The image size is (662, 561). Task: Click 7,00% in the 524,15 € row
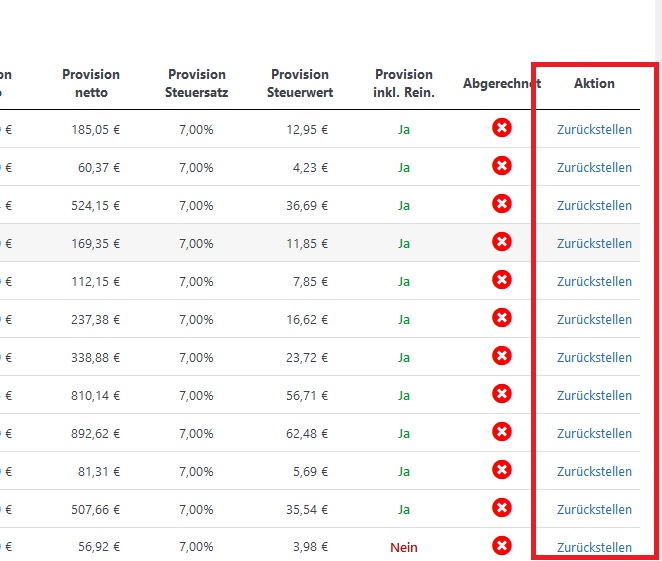196,206
